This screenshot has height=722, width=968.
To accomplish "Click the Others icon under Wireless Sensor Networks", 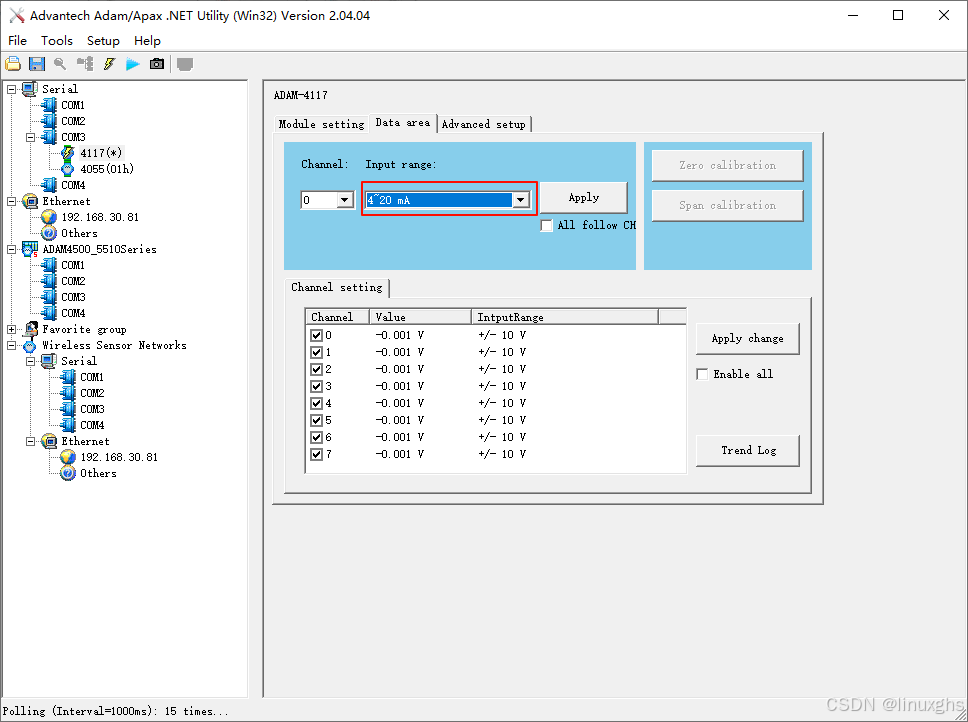I will [x=68, y=473].
